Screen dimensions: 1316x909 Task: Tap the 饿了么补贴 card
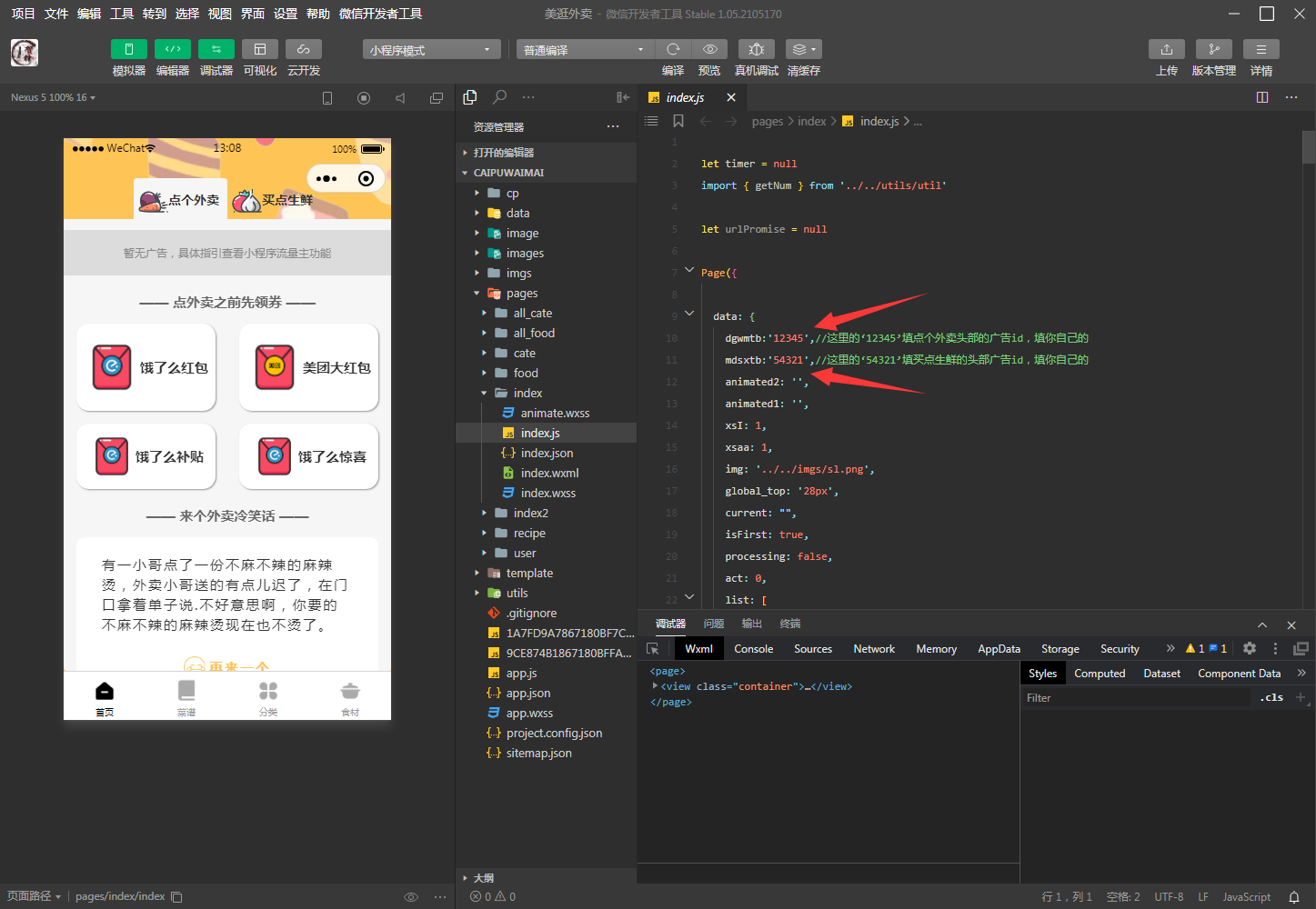(x=146, y=456)
